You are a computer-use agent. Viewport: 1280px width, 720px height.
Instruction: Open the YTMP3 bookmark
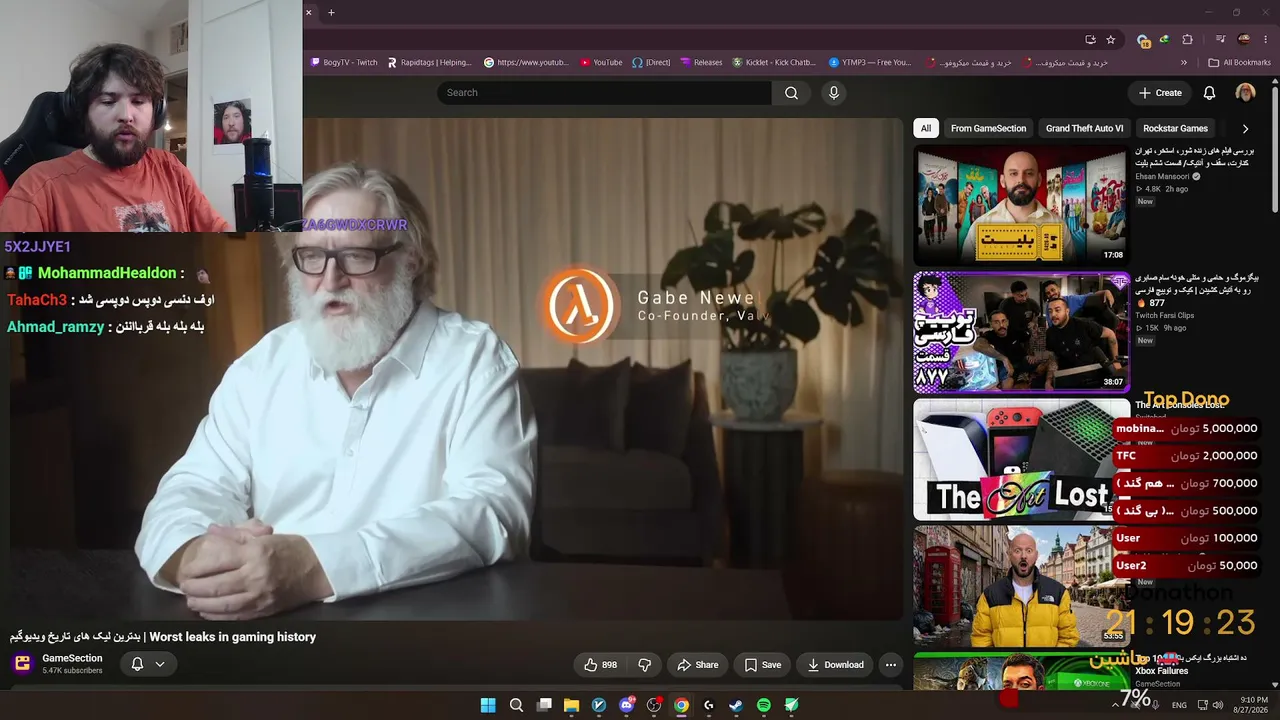[870, 62]
